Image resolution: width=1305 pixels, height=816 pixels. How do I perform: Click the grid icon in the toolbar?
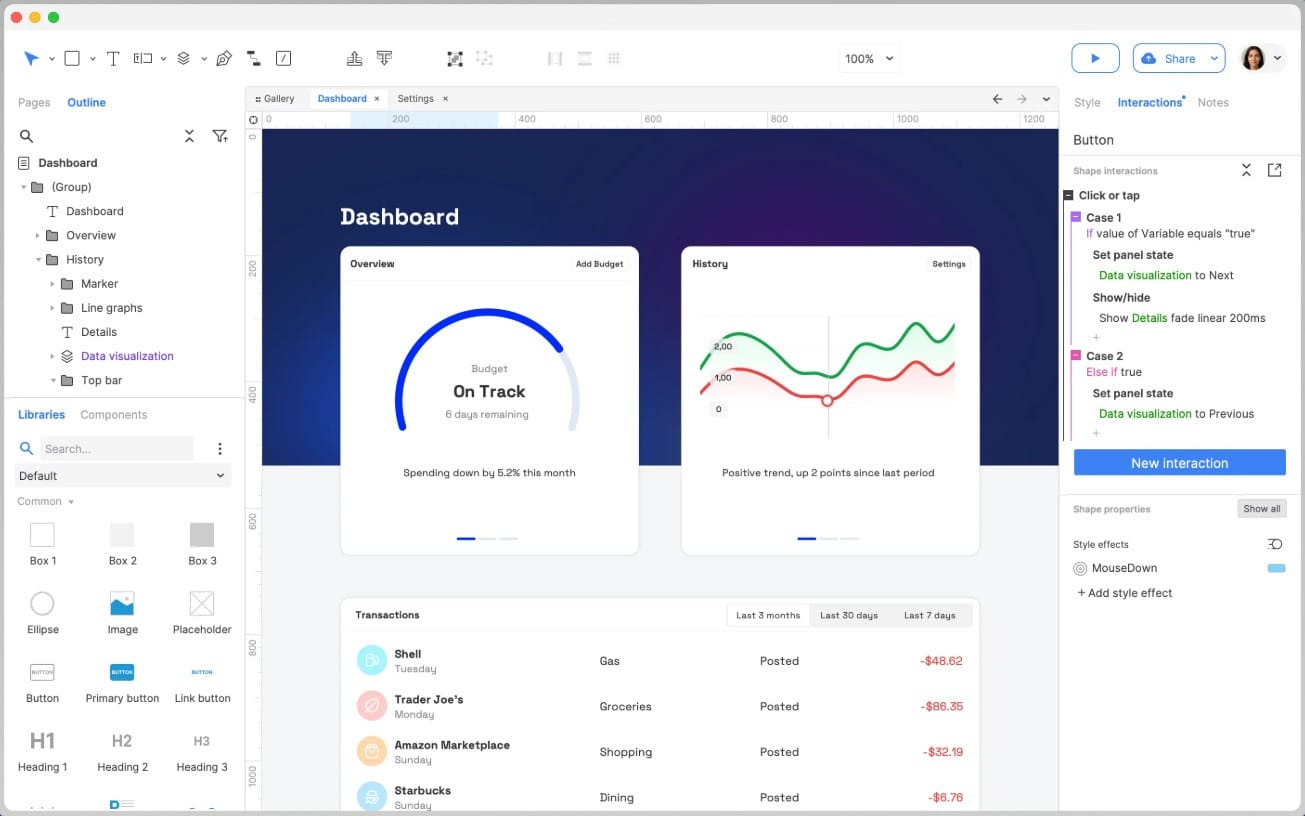pyautogui.click(x=614, y=59)
